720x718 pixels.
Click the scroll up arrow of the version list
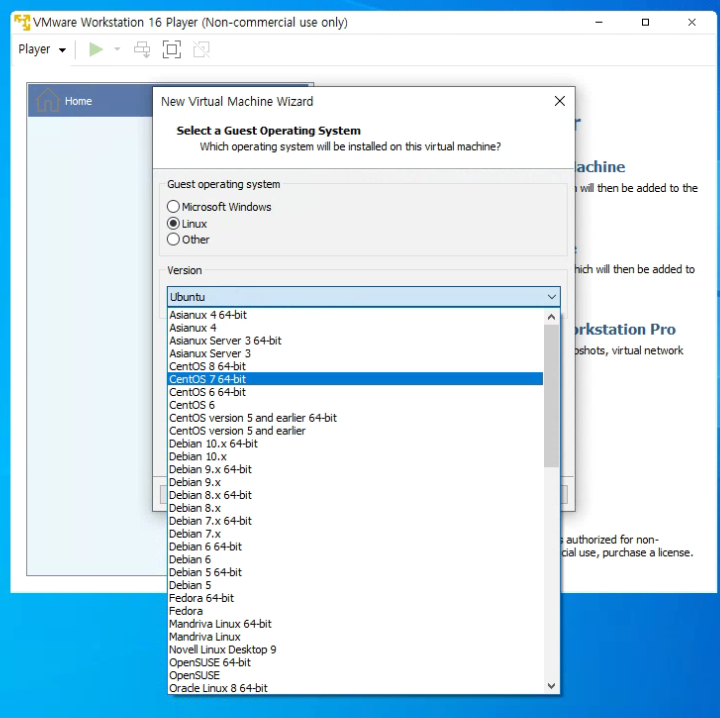click(551, 317)
